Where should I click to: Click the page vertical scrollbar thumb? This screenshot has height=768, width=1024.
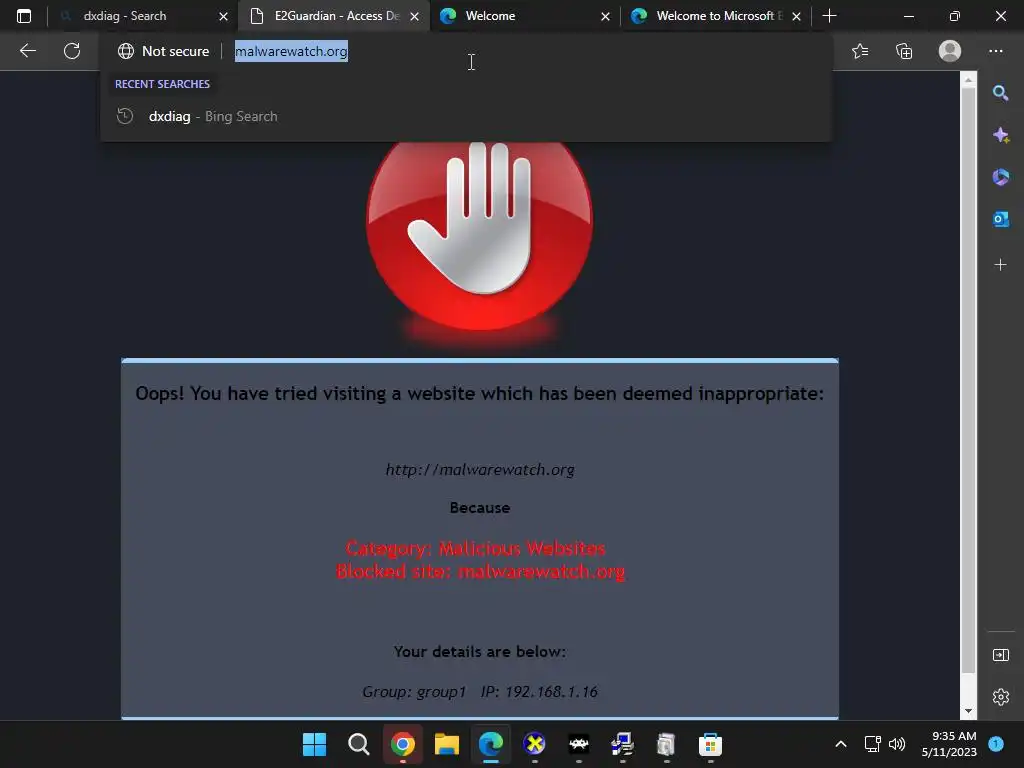click(x=968, y=381)
